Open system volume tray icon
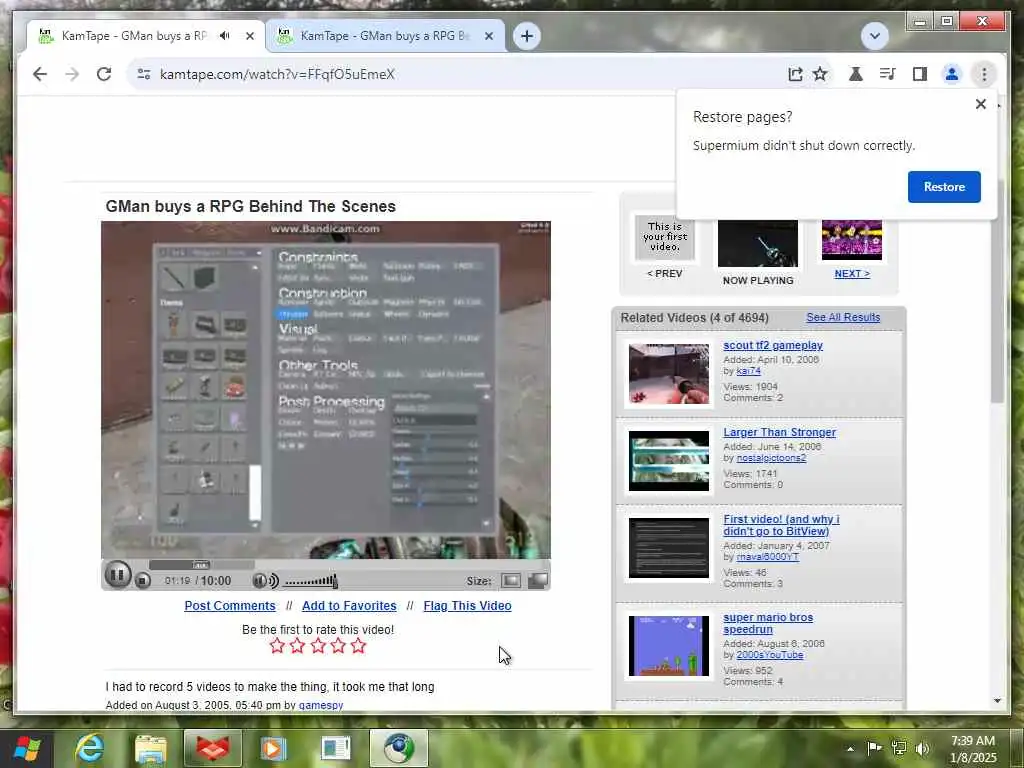Screen dimensions: 1024x768 coord(921,748)
